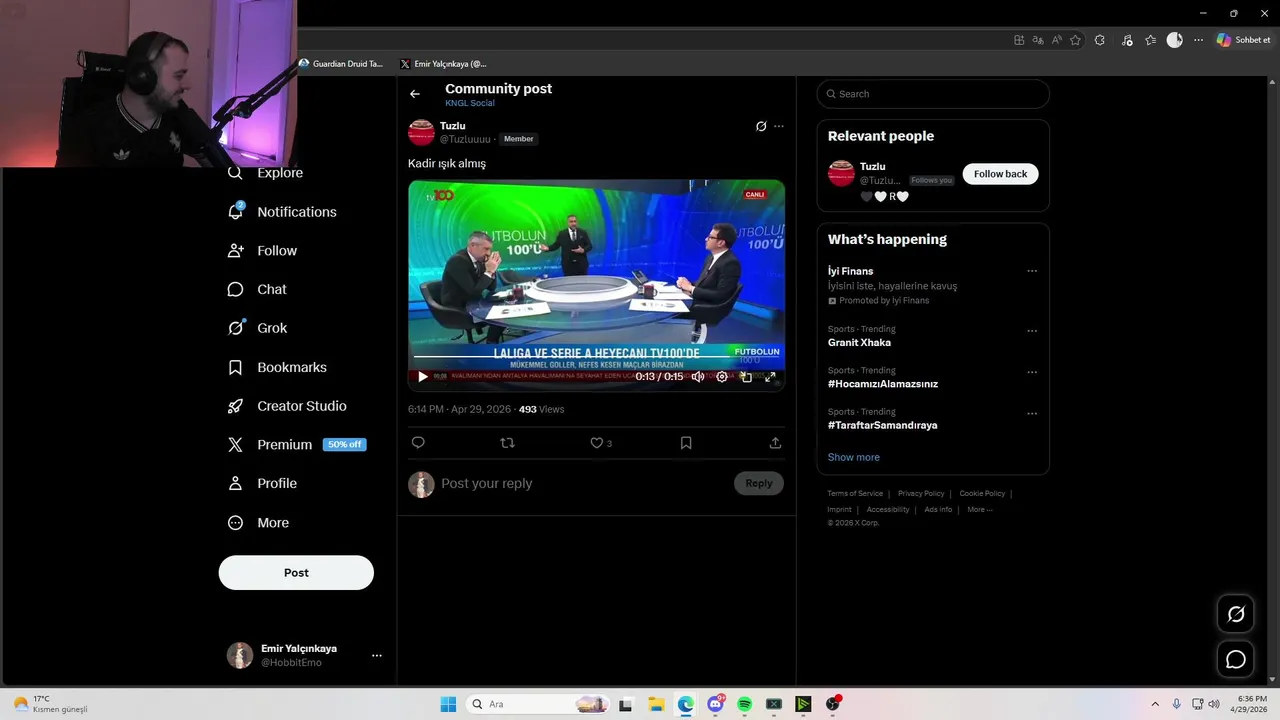Click the reply comment icon under the post

[x=418, y=443]
